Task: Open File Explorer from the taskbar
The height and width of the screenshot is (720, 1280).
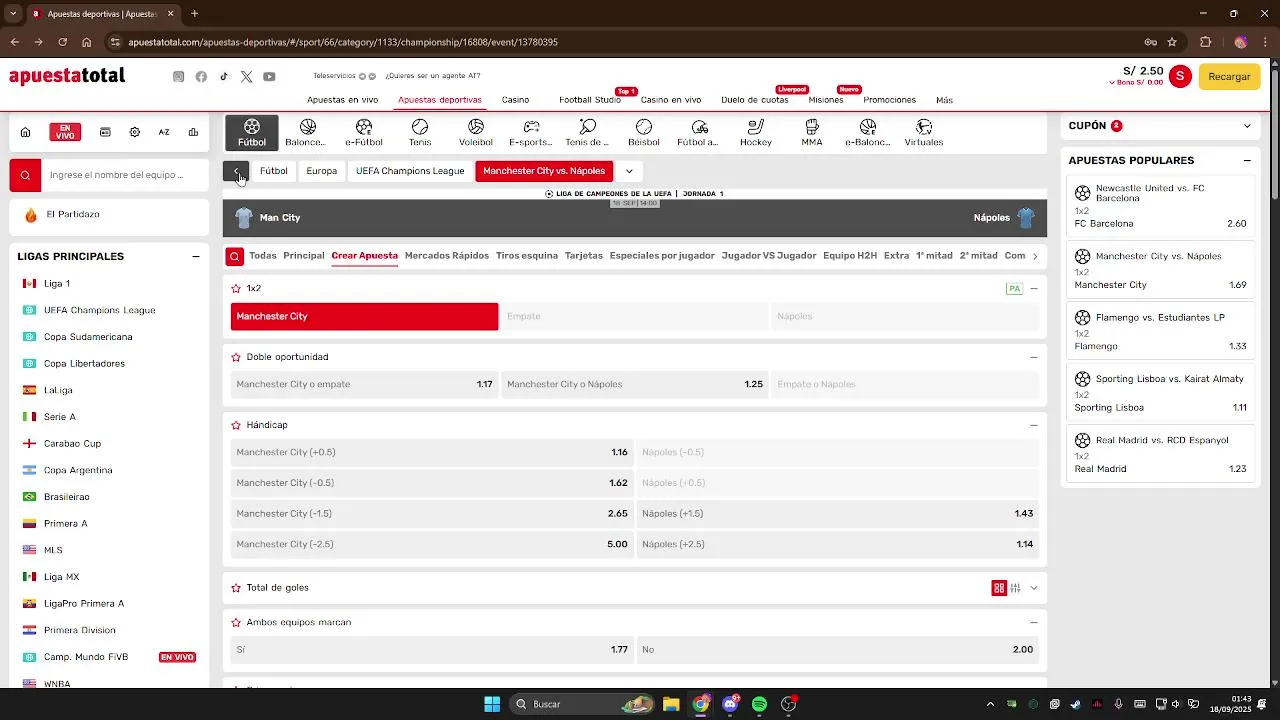Action: (671, 704)
